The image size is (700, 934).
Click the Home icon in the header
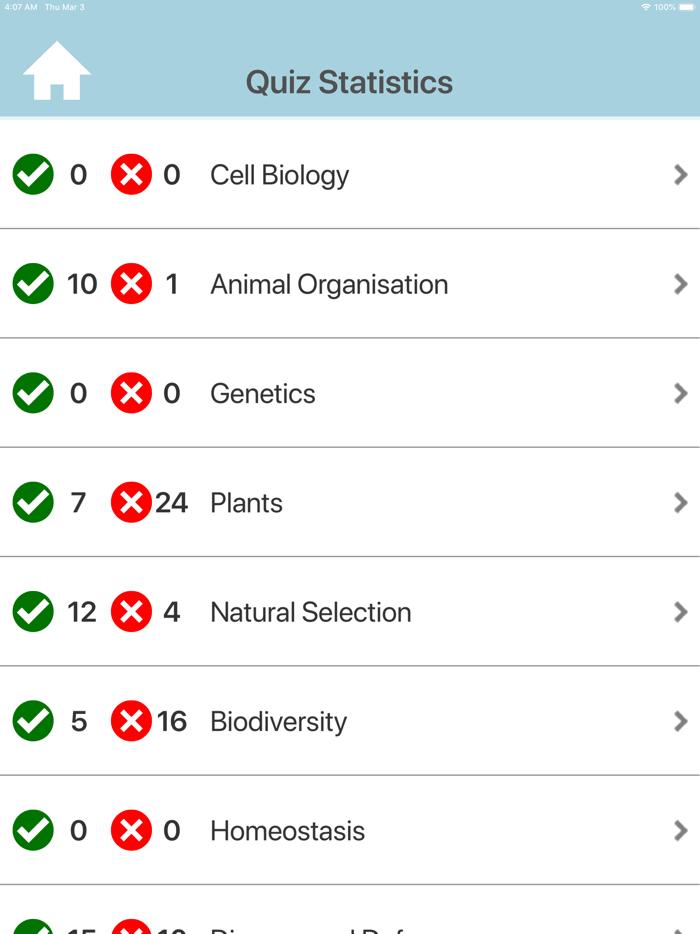[57, 70]
